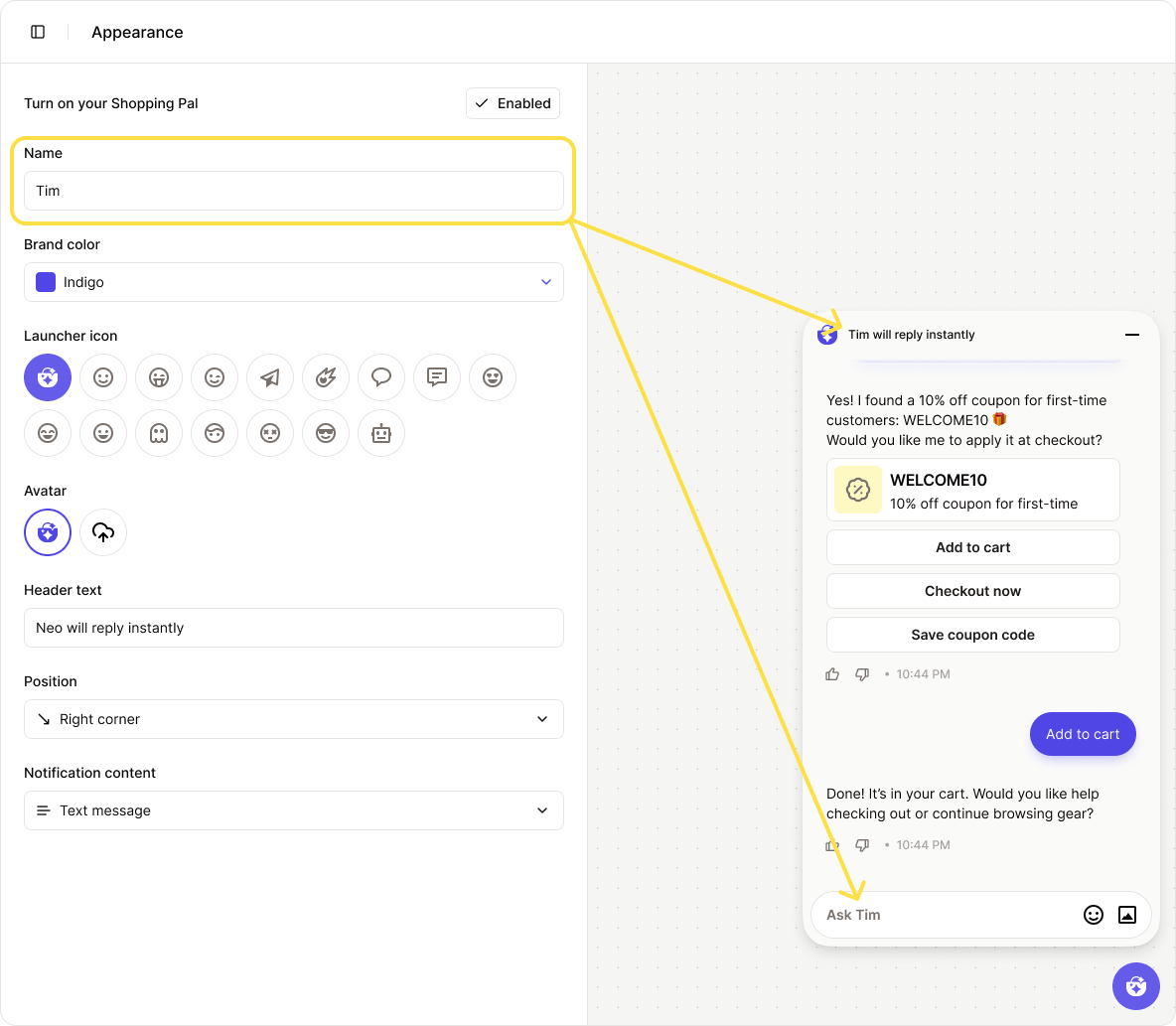Image resolution: width=1176 pixels, height=1026 pixels.
Task: Click the chat header avatar icon
Action: [x=827, y=335]
